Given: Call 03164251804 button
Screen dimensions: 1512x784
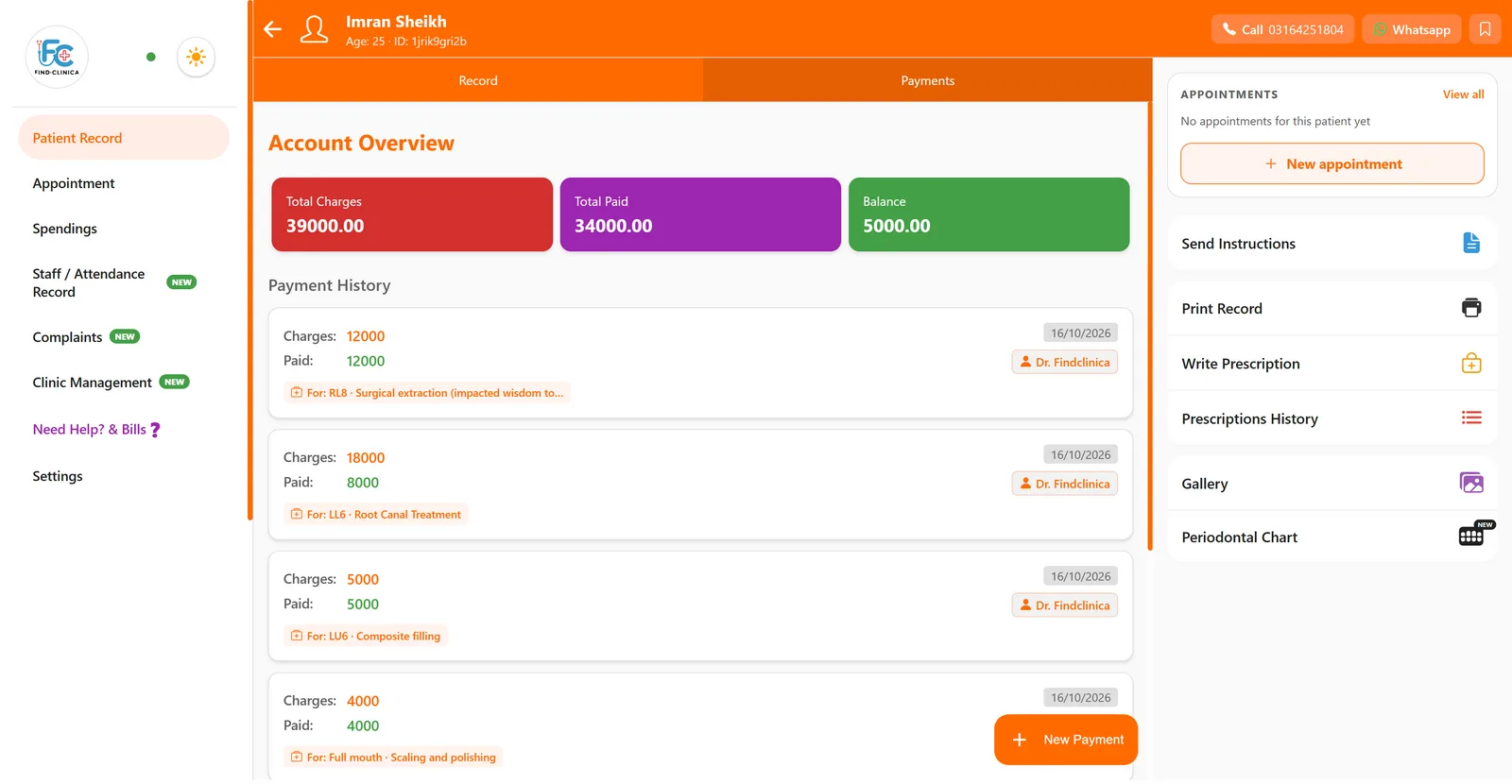Looking at the screenshot, I should [x=1282, y=29].
